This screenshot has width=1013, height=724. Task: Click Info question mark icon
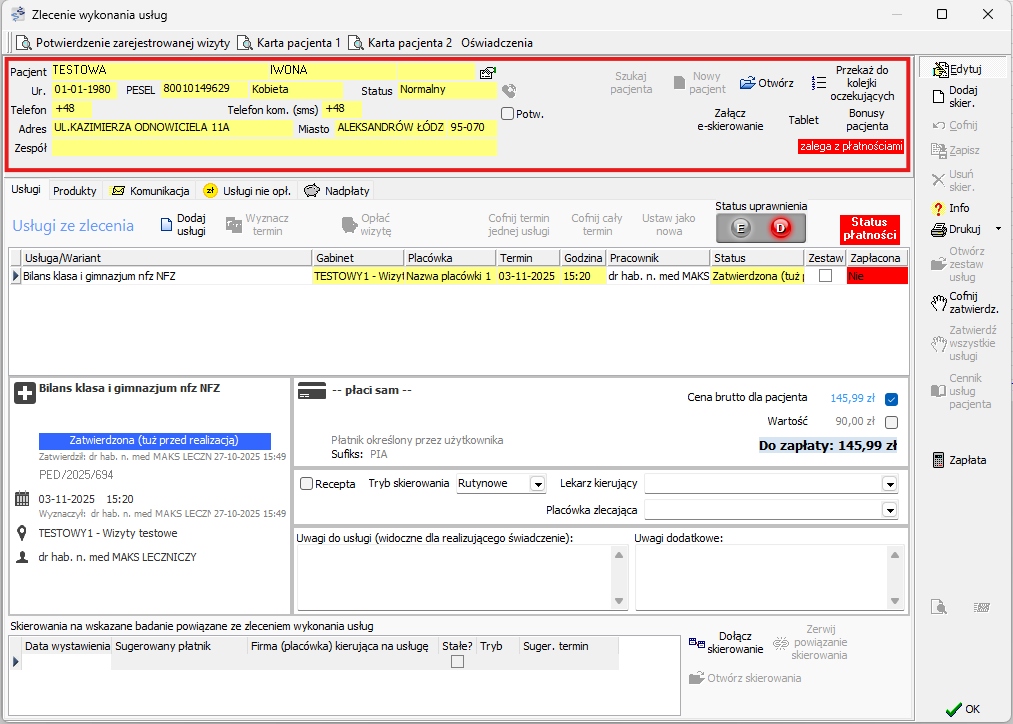click(x=938, y=208)
